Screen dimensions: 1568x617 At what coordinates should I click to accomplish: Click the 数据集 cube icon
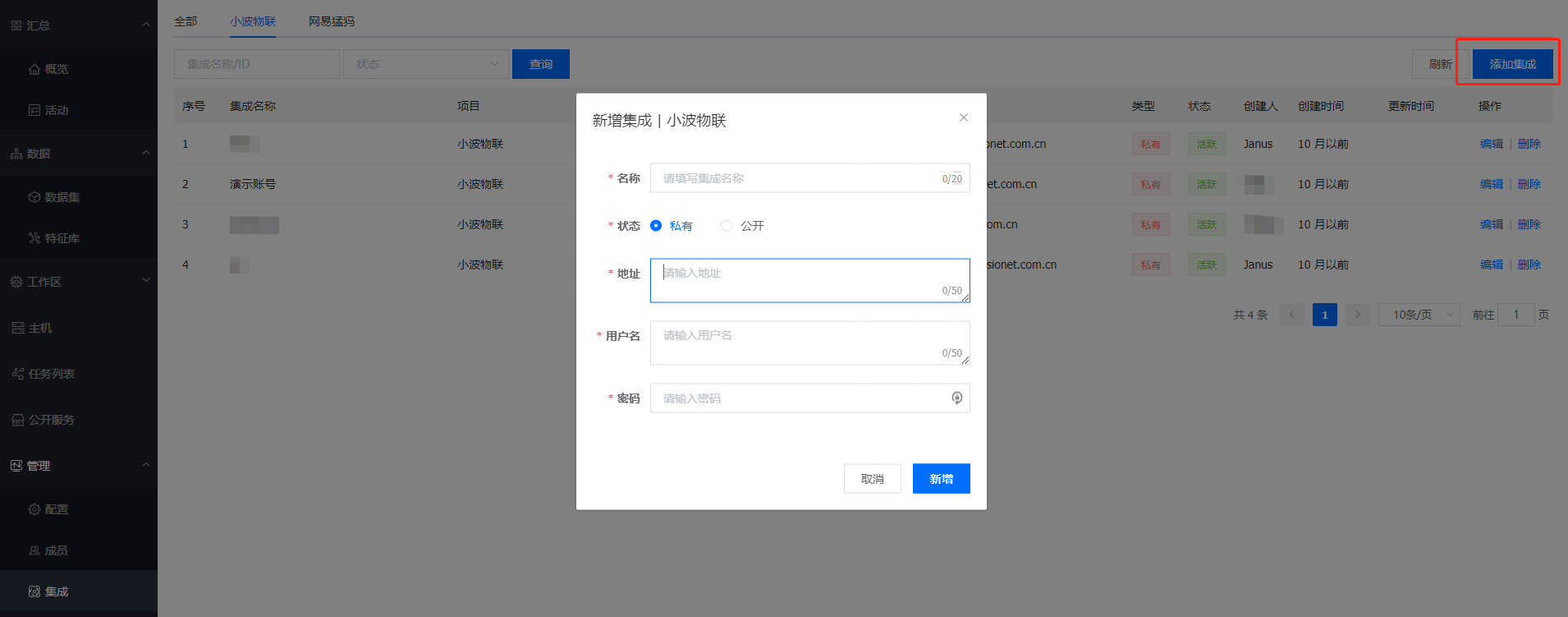(34, 197)
